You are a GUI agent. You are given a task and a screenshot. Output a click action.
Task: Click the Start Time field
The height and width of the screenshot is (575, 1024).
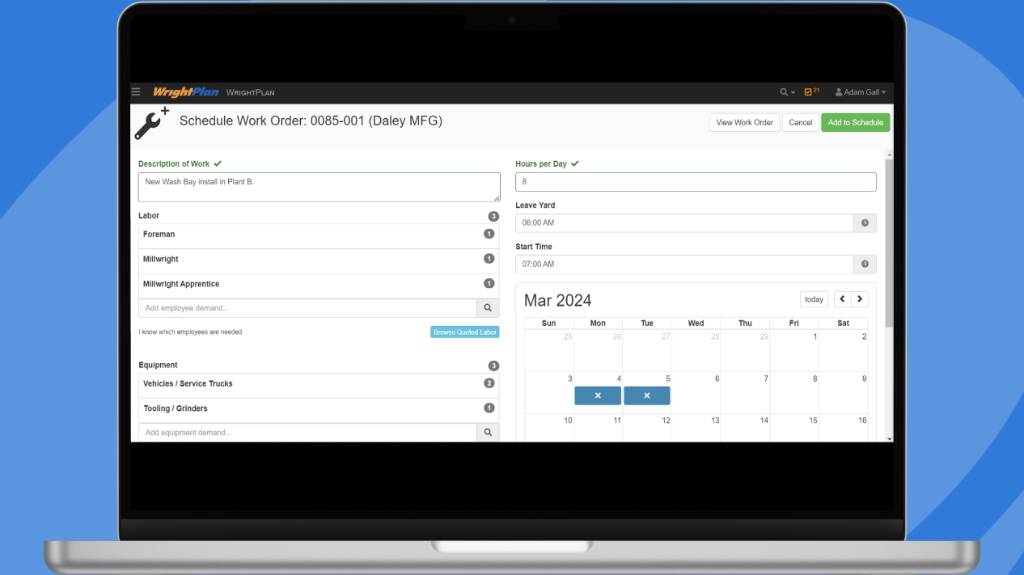(x=684, y=264)
